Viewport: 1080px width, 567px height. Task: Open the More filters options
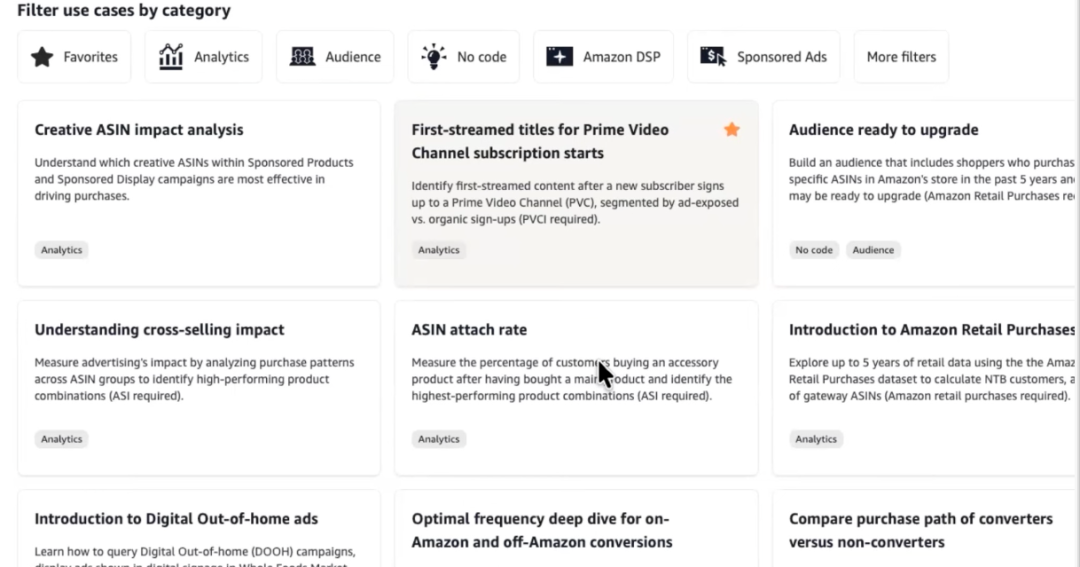click(901, 57)
